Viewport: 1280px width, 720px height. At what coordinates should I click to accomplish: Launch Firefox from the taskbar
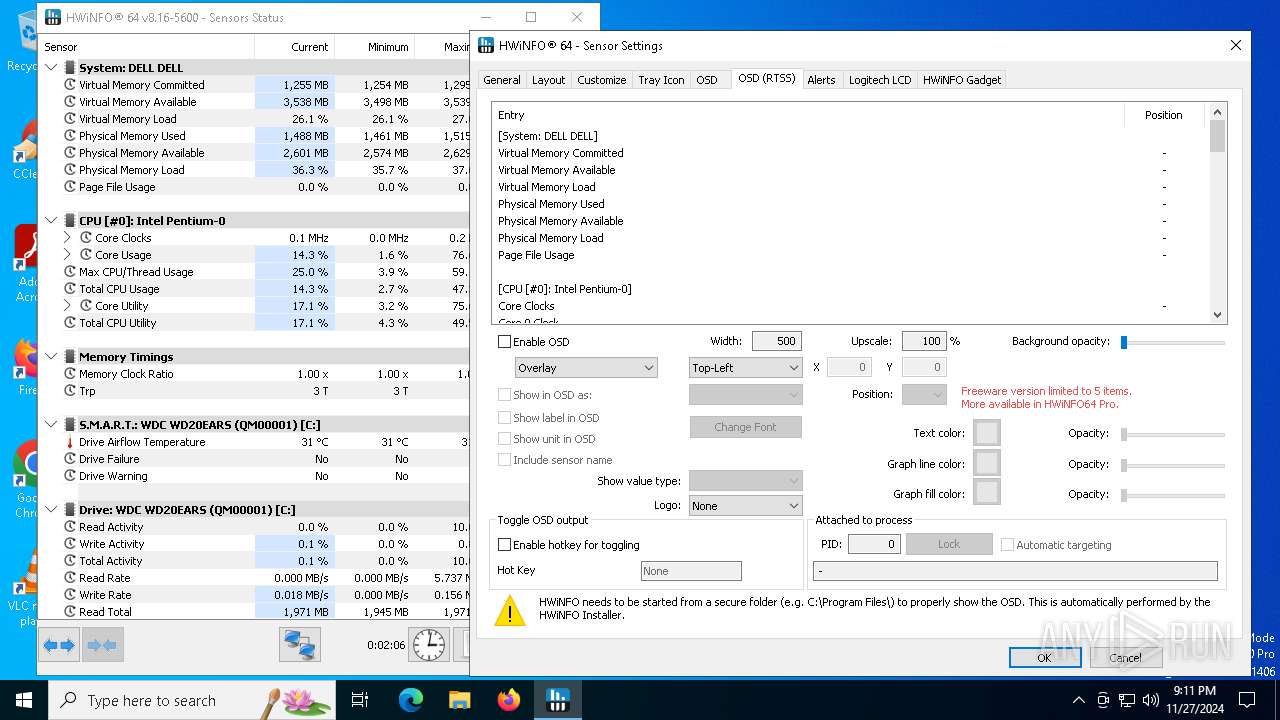[x=509, y=700]
